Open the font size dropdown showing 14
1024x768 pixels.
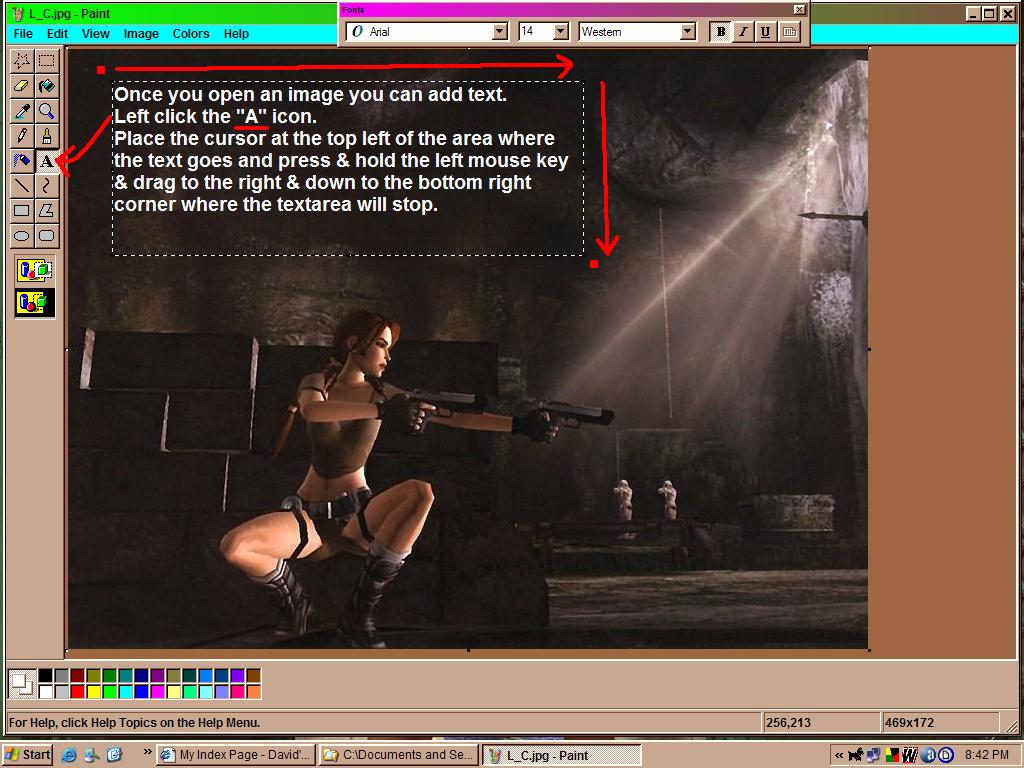pyautogui.click(x=560, y=32)
